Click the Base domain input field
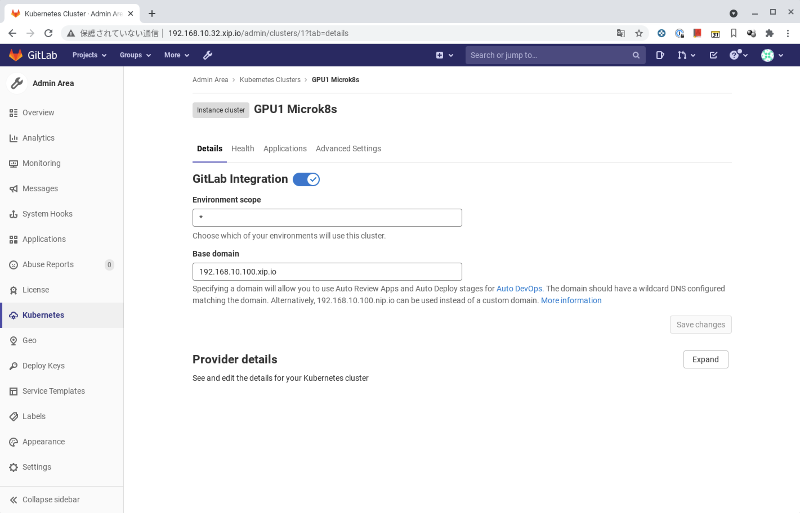 pyautogui.click(x=326, y=271)
